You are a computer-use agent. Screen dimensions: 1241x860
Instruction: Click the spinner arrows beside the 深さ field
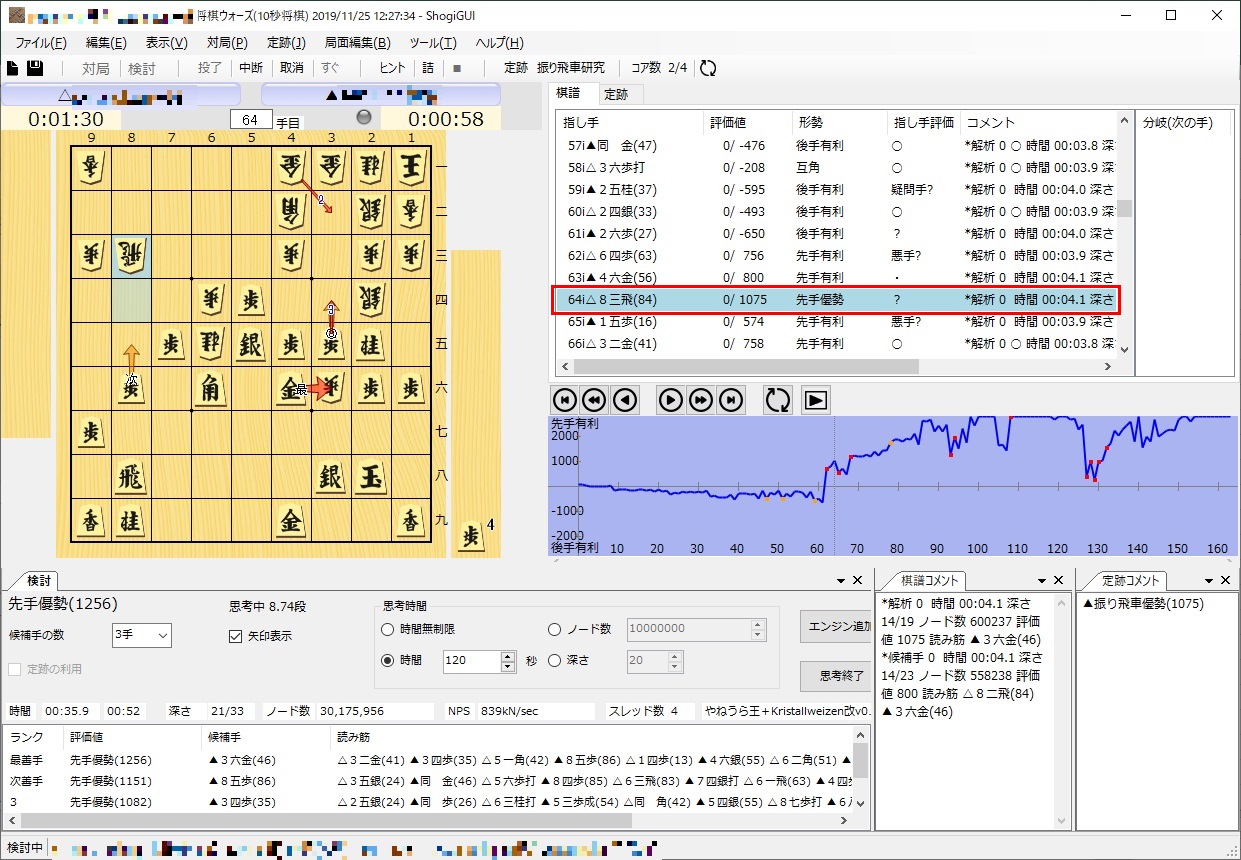click(x=674, y=661)
